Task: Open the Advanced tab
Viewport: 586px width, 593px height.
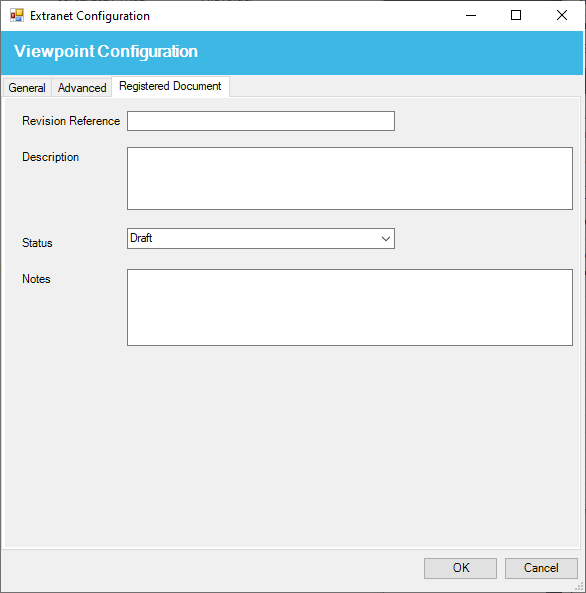Action: point(82,88)
